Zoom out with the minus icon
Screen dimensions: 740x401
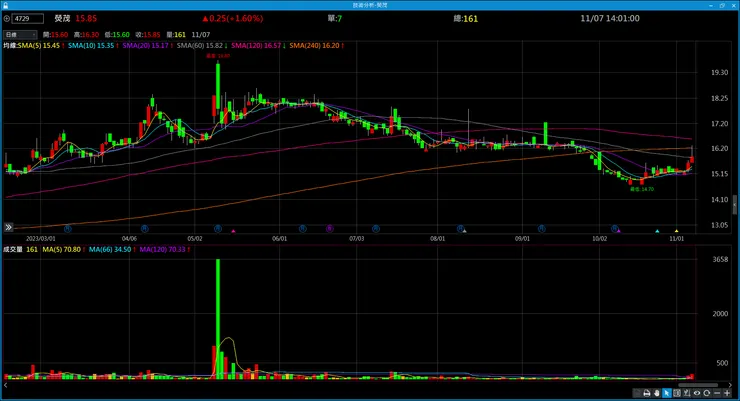[x=717, y=393]
